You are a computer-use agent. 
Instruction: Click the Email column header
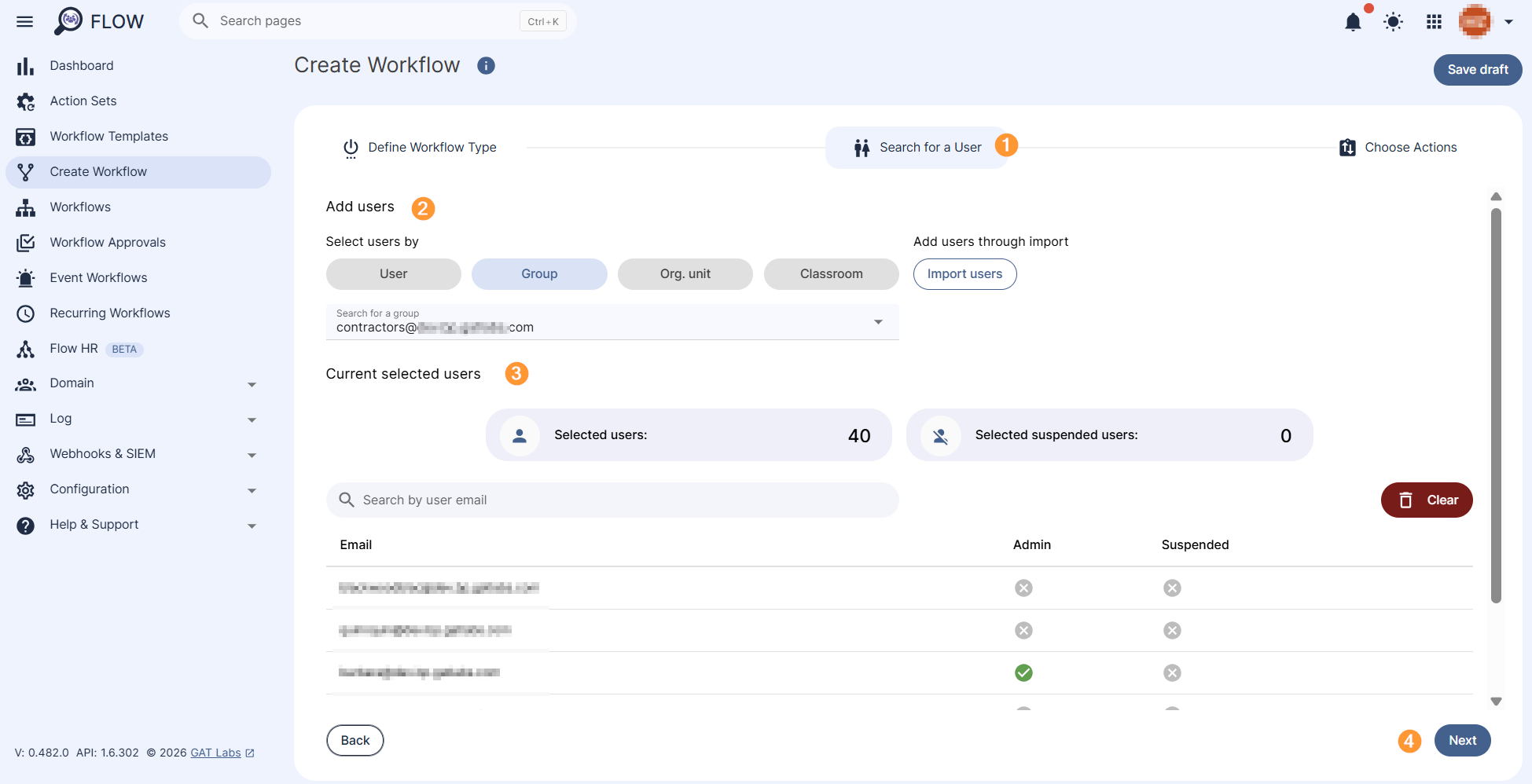point(355,545)
